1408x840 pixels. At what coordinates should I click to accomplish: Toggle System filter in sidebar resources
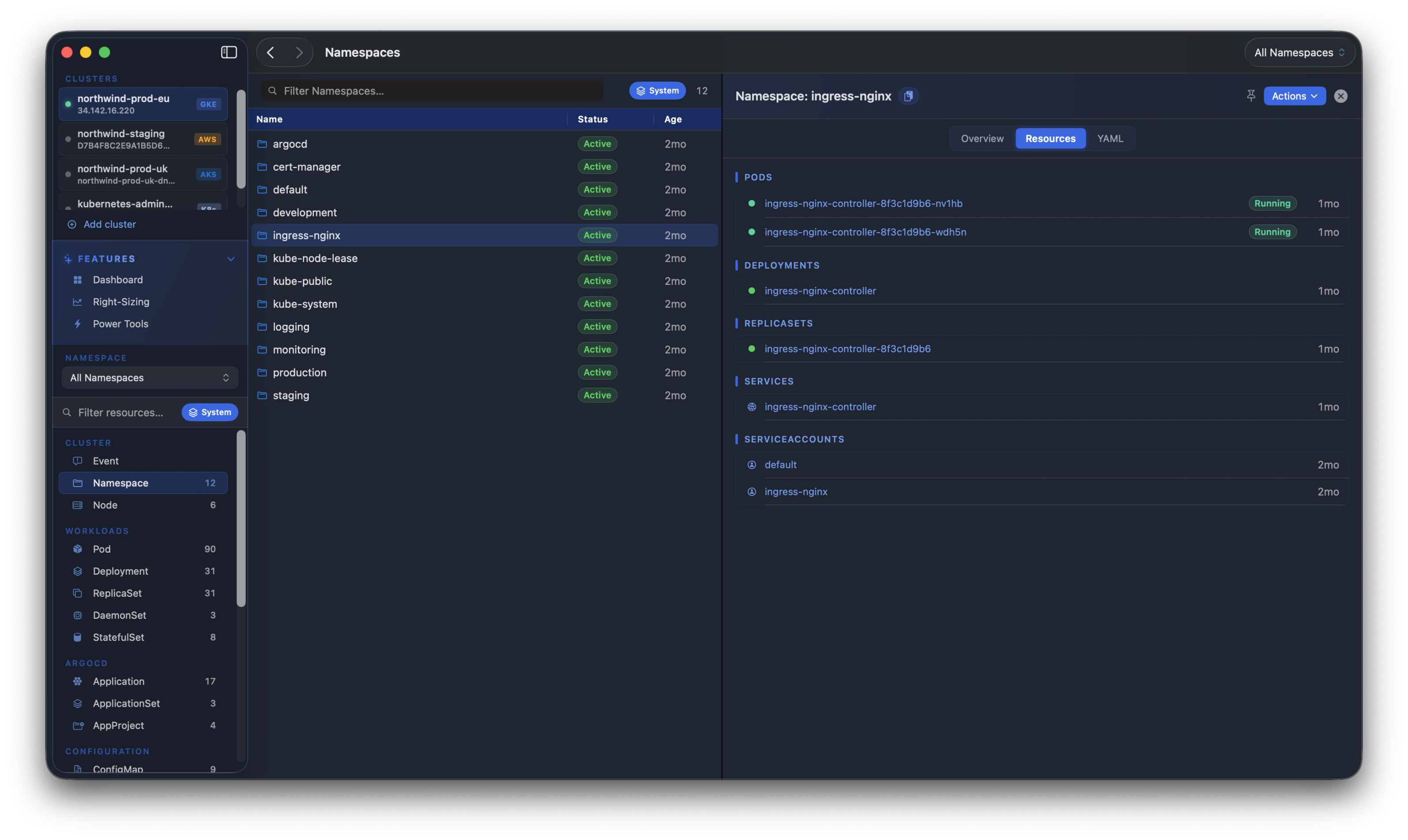[x=210, y=412]
